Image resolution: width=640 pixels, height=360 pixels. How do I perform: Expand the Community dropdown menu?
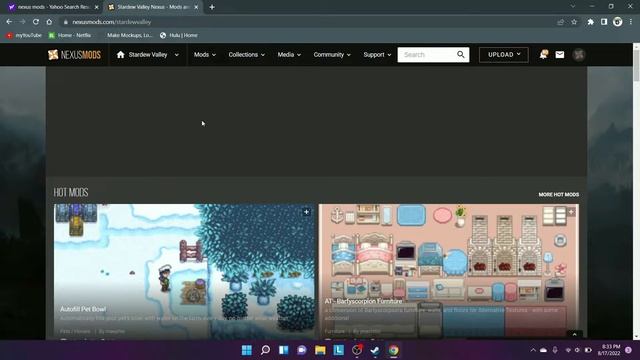pyautogui.click(x=332, y=55)
